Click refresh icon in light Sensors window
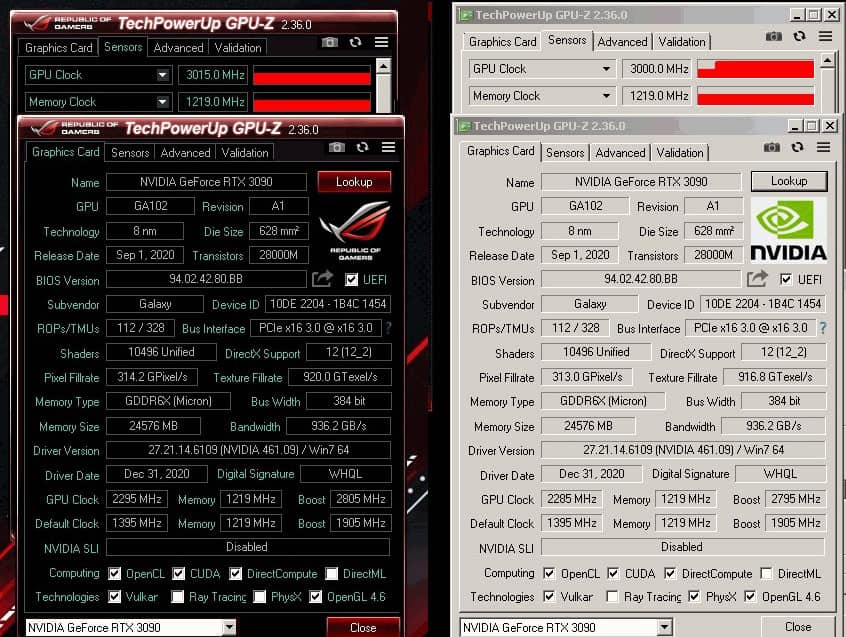Image resolution: width=846 pixels, height=637 pixels. 800,36
